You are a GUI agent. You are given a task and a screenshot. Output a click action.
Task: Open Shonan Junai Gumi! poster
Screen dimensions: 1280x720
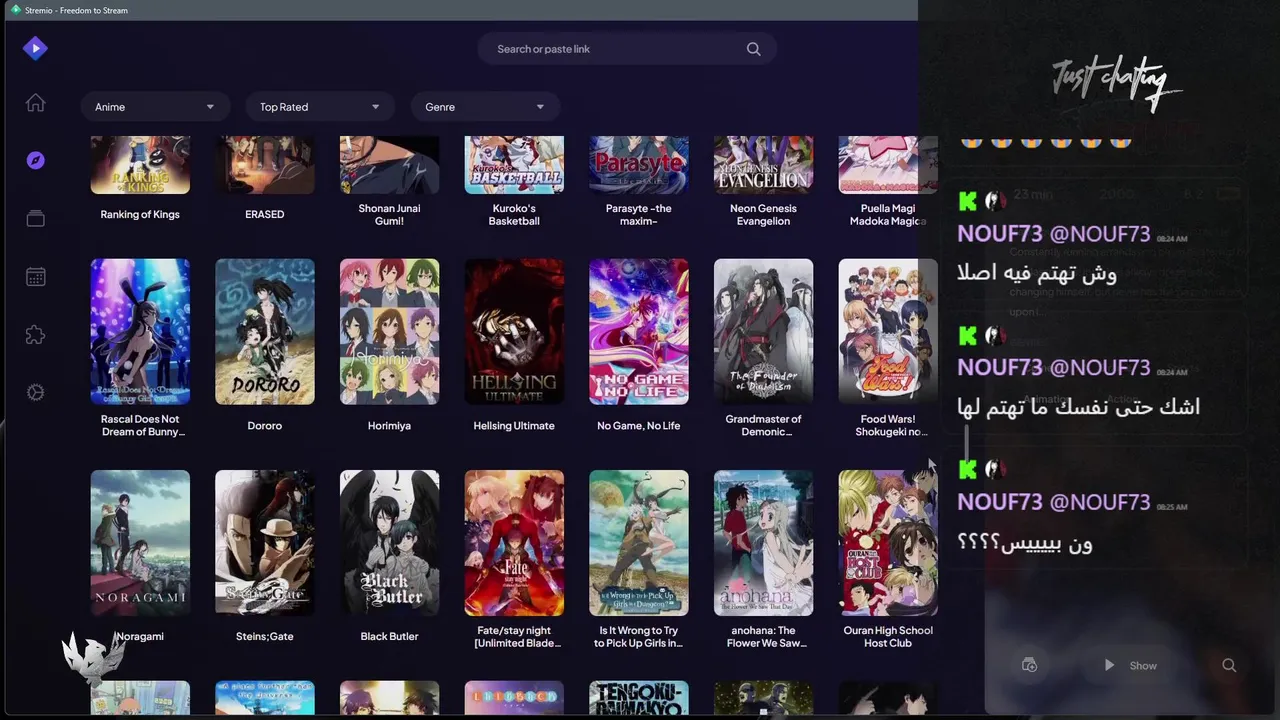389,165
